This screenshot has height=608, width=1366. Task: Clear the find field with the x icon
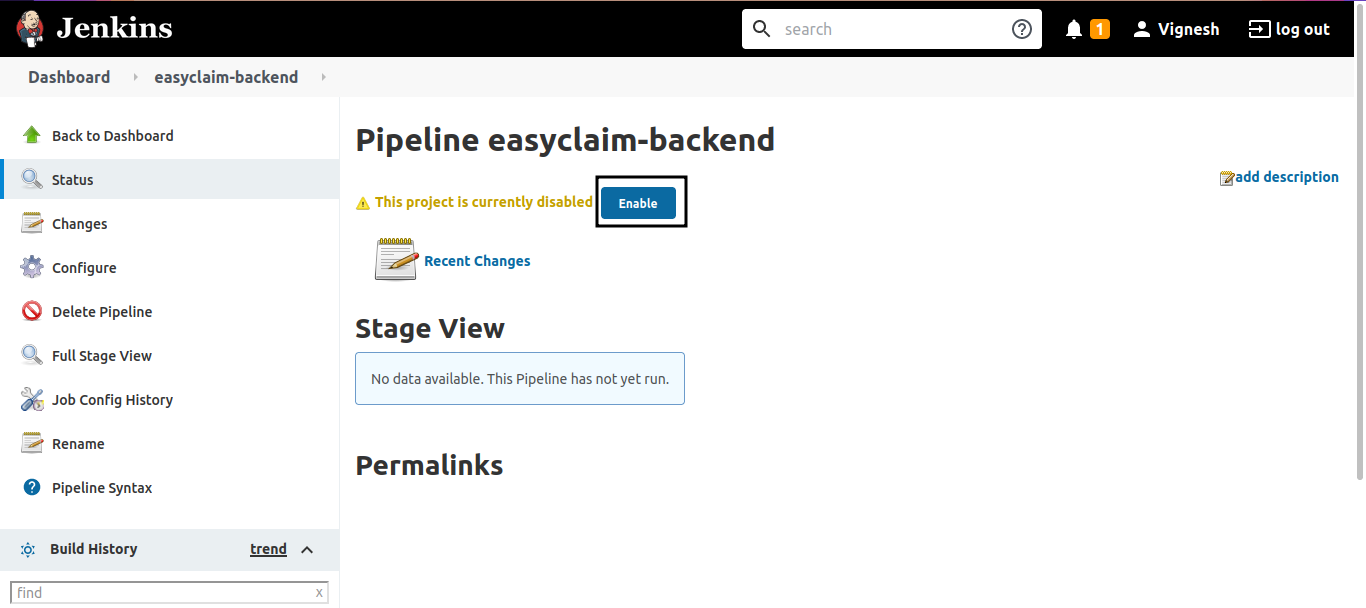(x=319, y=593)
